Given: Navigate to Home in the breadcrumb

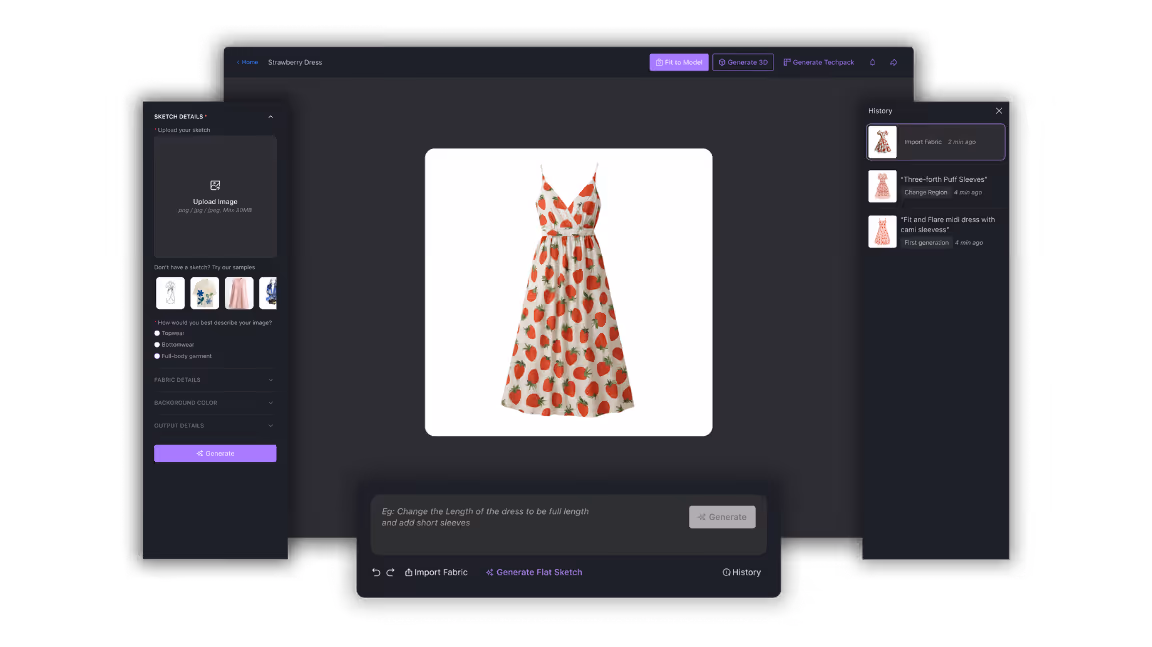Looking at the screenshot, I should point(248,61).
